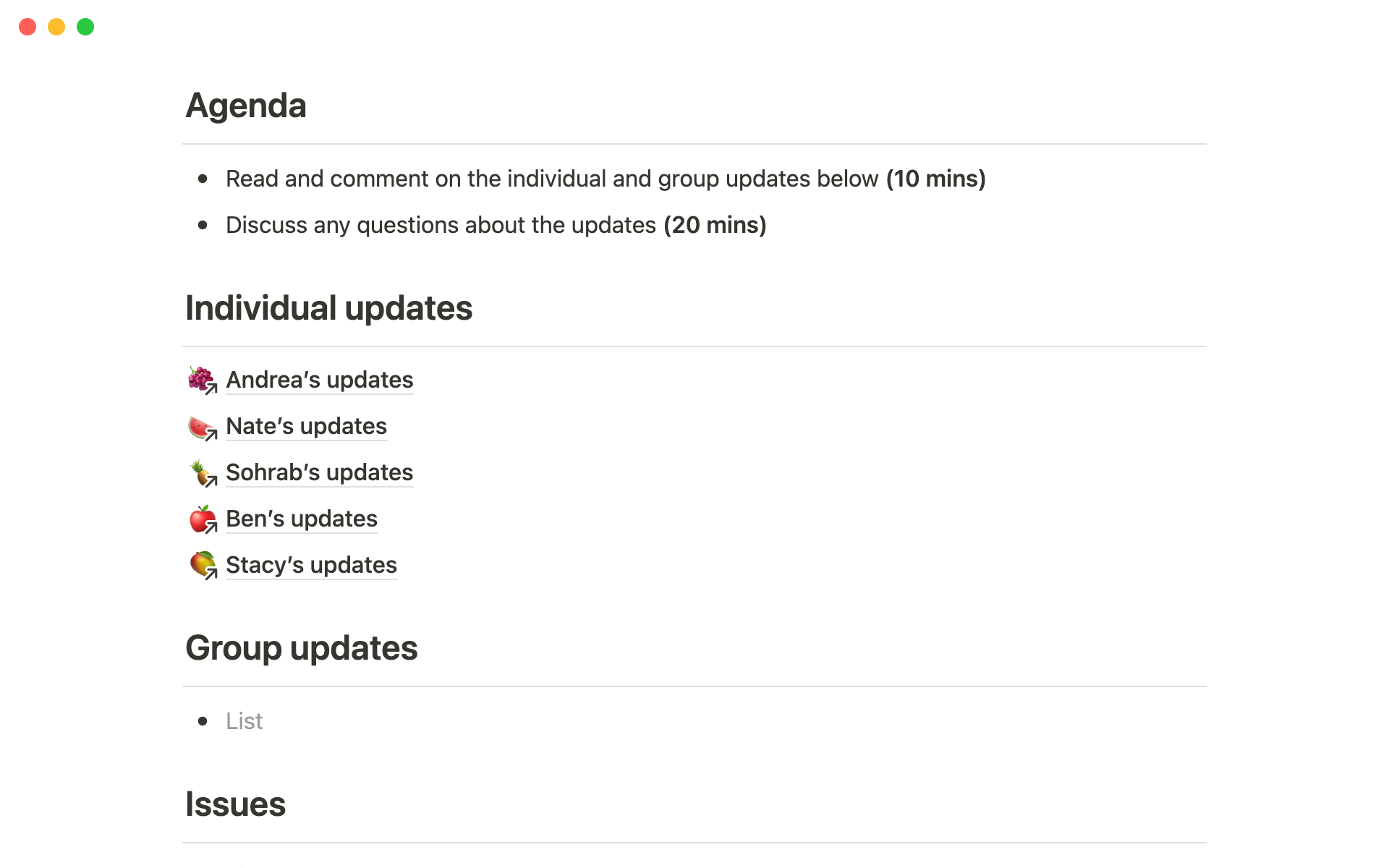This screenshot has width=1389, height=868.
Task: Click the bold (10 mins) text
Action: pyautogui.click(x=935, y=179)
